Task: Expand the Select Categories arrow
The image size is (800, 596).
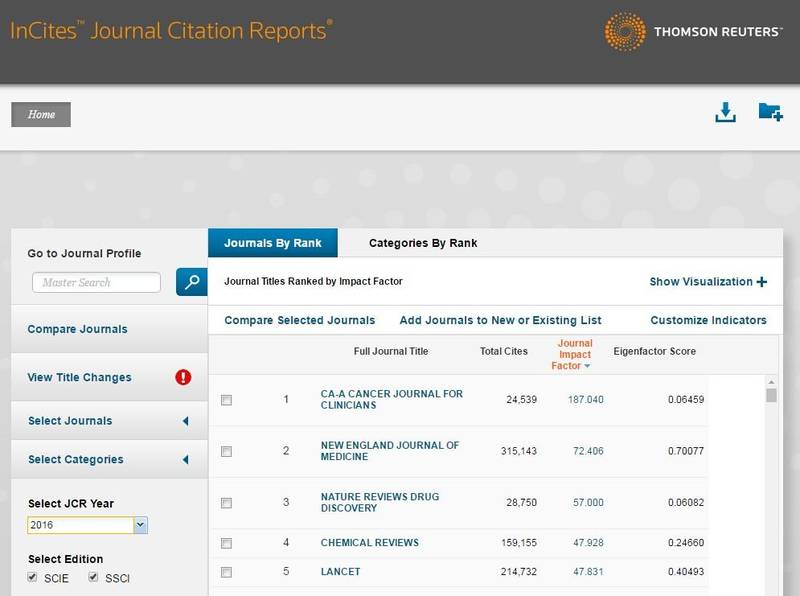Action: click(186, 460)
